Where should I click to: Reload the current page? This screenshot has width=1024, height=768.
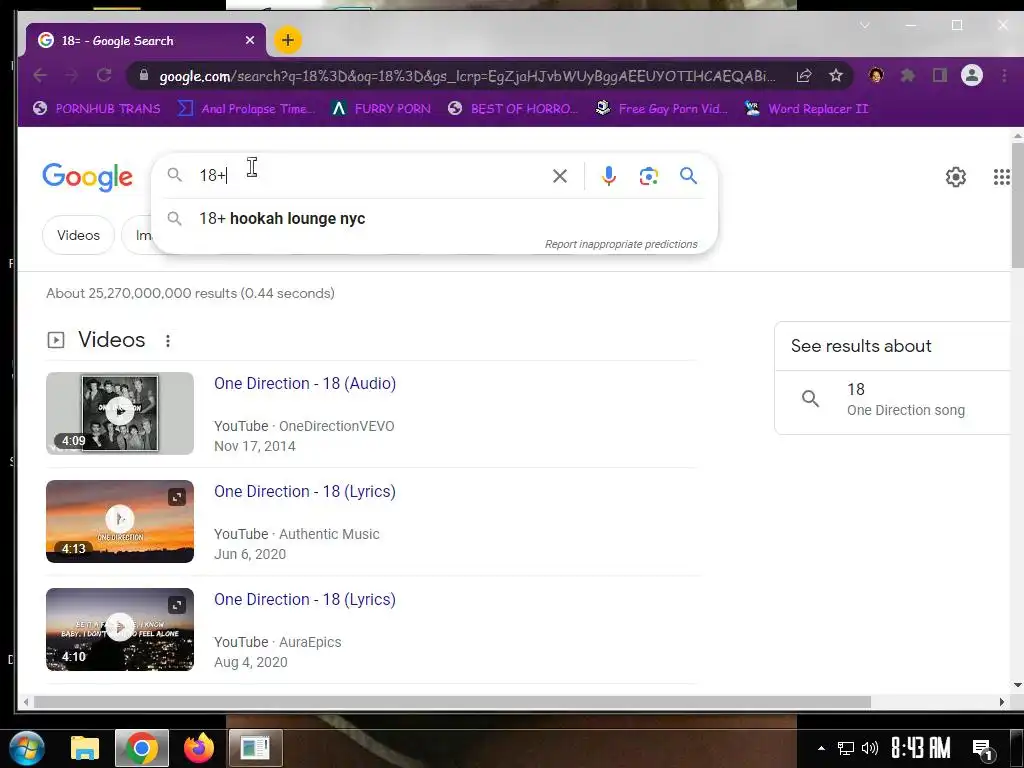click(x=104, y=76)
